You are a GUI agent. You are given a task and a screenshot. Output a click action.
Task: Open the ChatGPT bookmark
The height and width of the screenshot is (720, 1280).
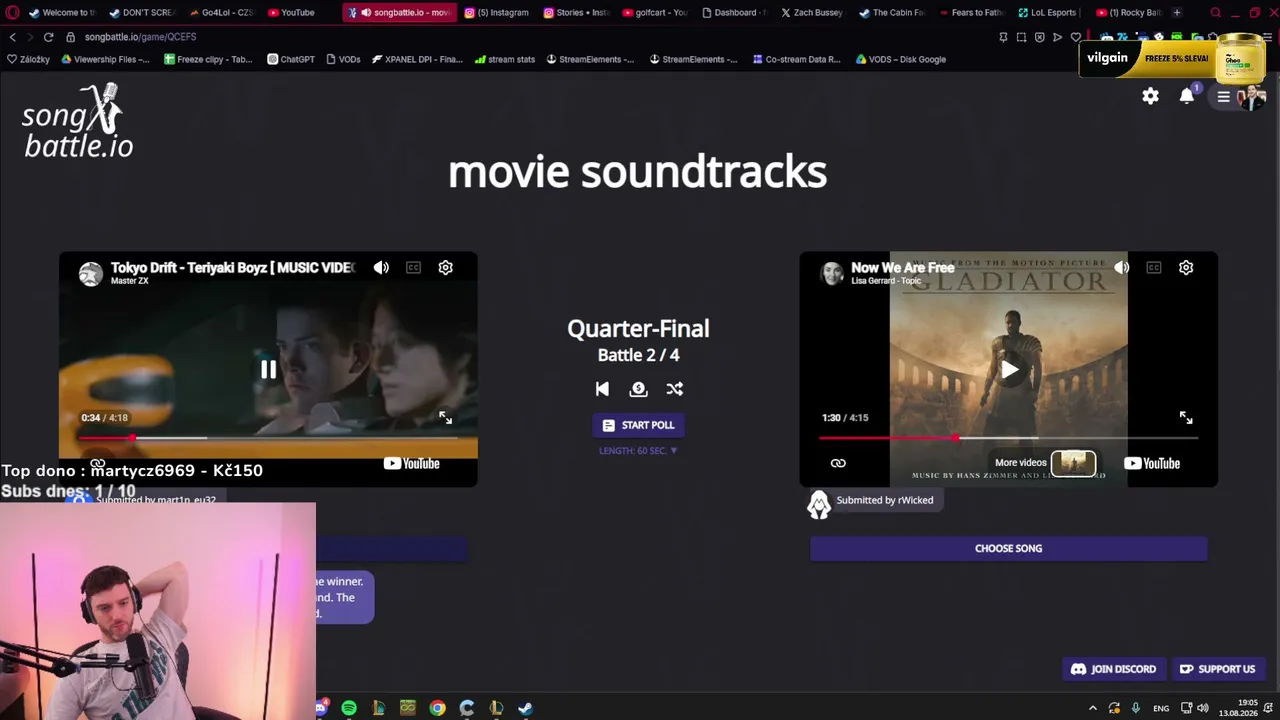pyautogui.click(x=291, y=59)
